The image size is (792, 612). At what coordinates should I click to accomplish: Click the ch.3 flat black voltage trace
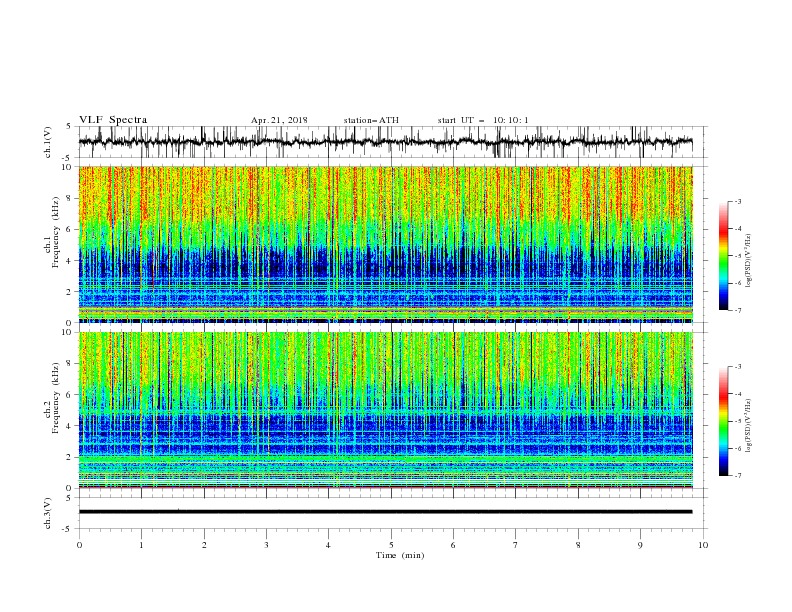coord(385,512)
